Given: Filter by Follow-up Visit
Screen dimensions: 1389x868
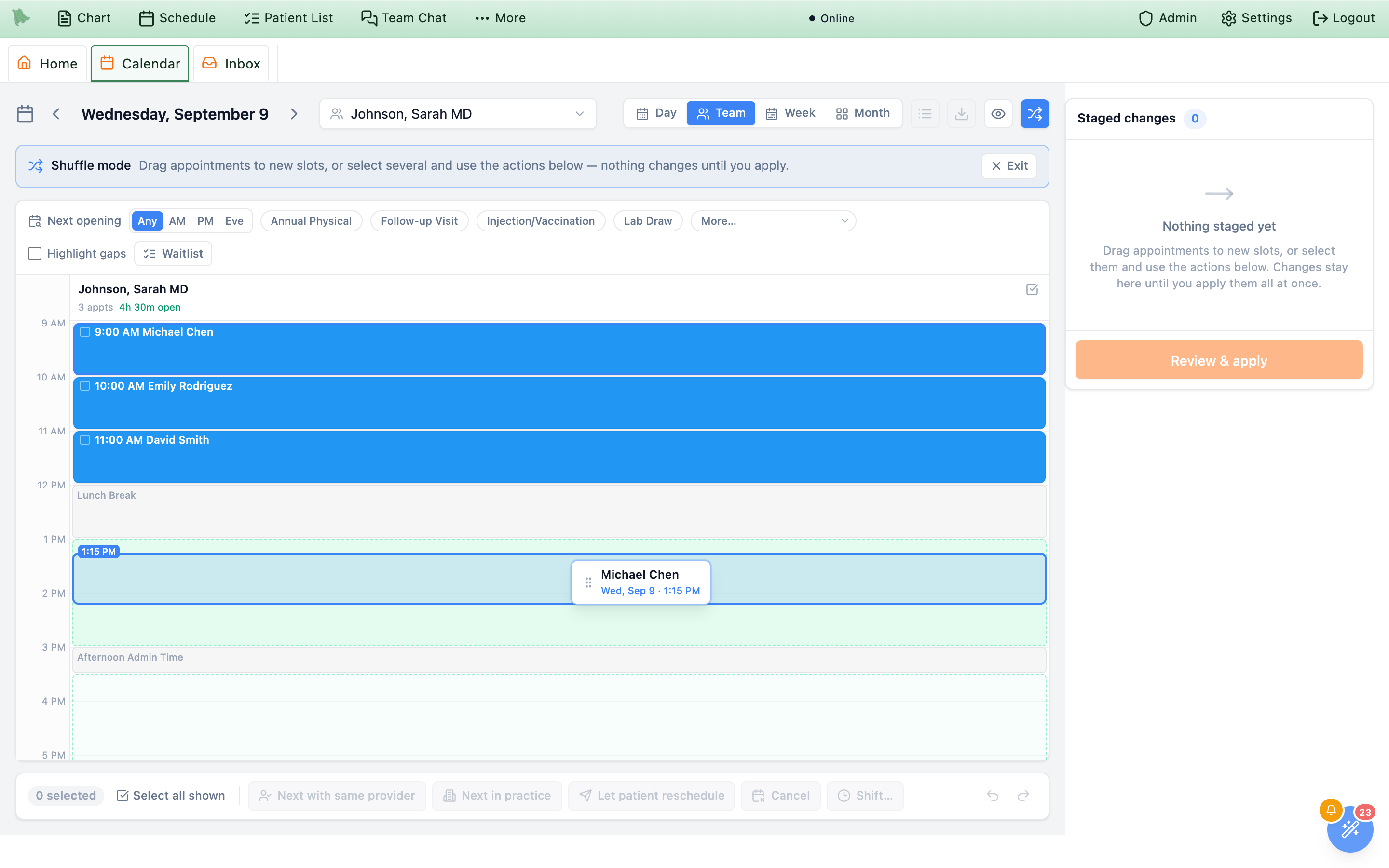Looking at the screenshot, I should (x=419, y=221).
